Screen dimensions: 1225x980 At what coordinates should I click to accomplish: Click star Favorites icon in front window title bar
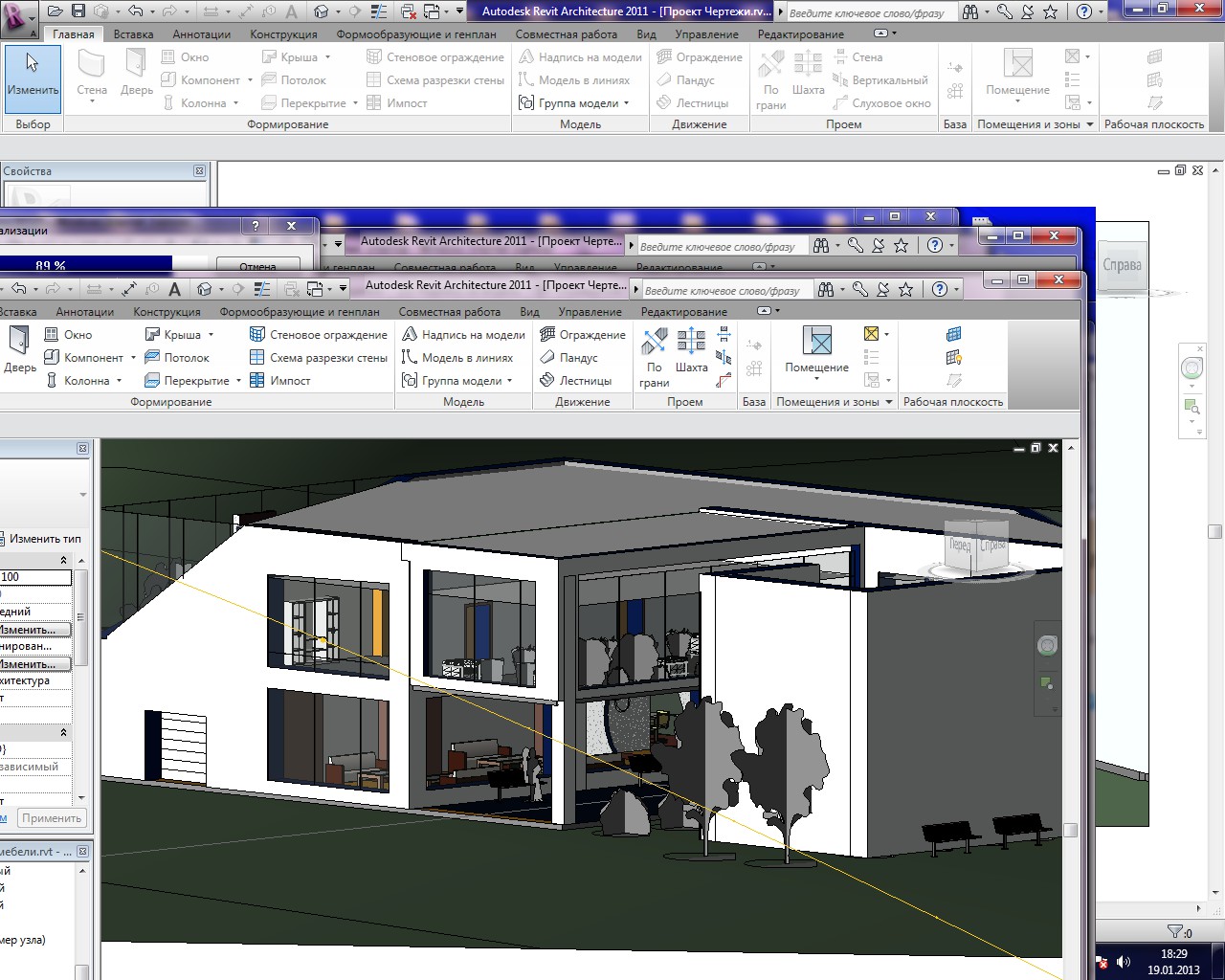(x=905, y=289)
